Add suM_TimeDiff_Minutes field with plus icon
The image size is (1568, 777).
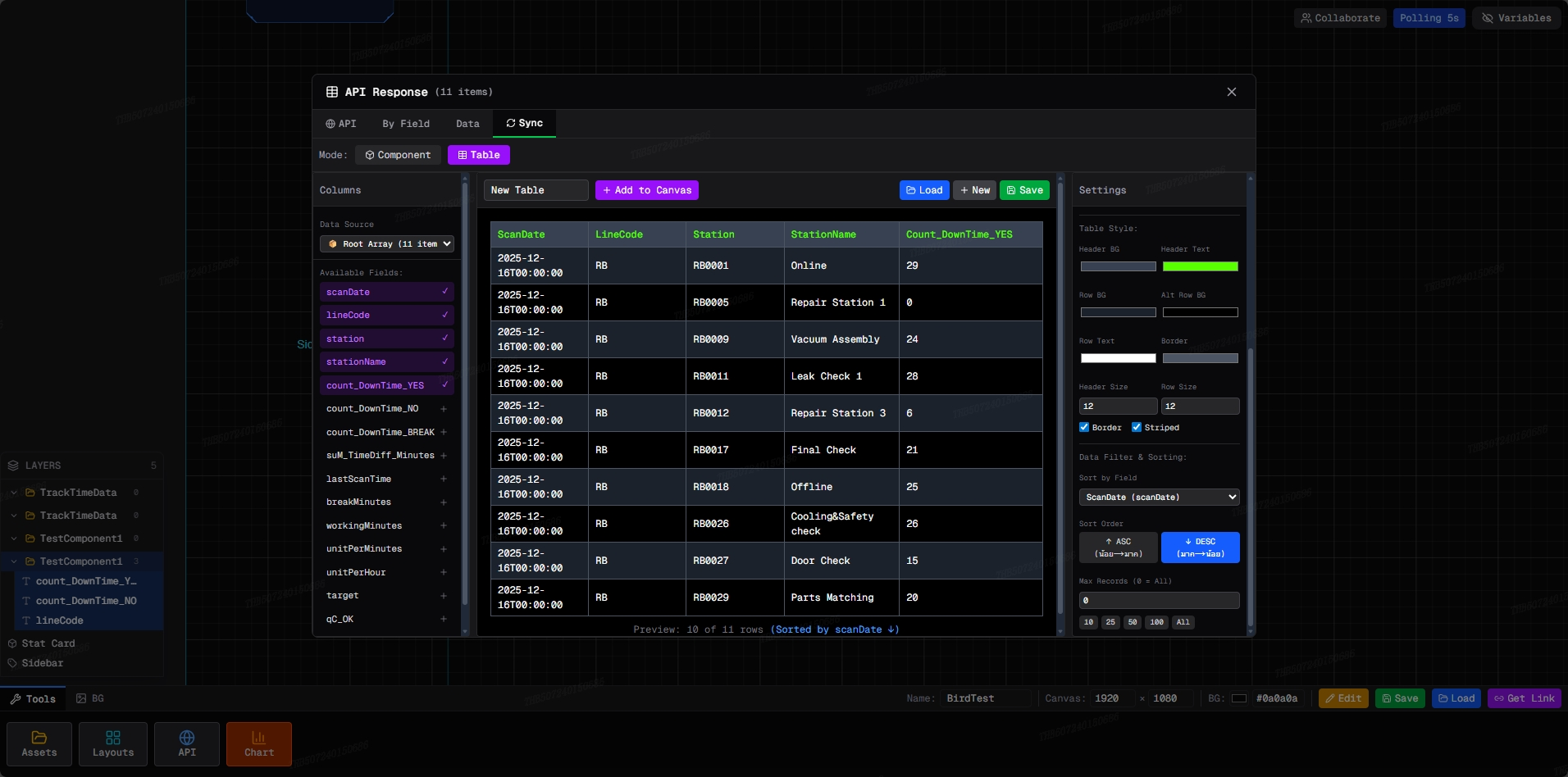point(444,456)
